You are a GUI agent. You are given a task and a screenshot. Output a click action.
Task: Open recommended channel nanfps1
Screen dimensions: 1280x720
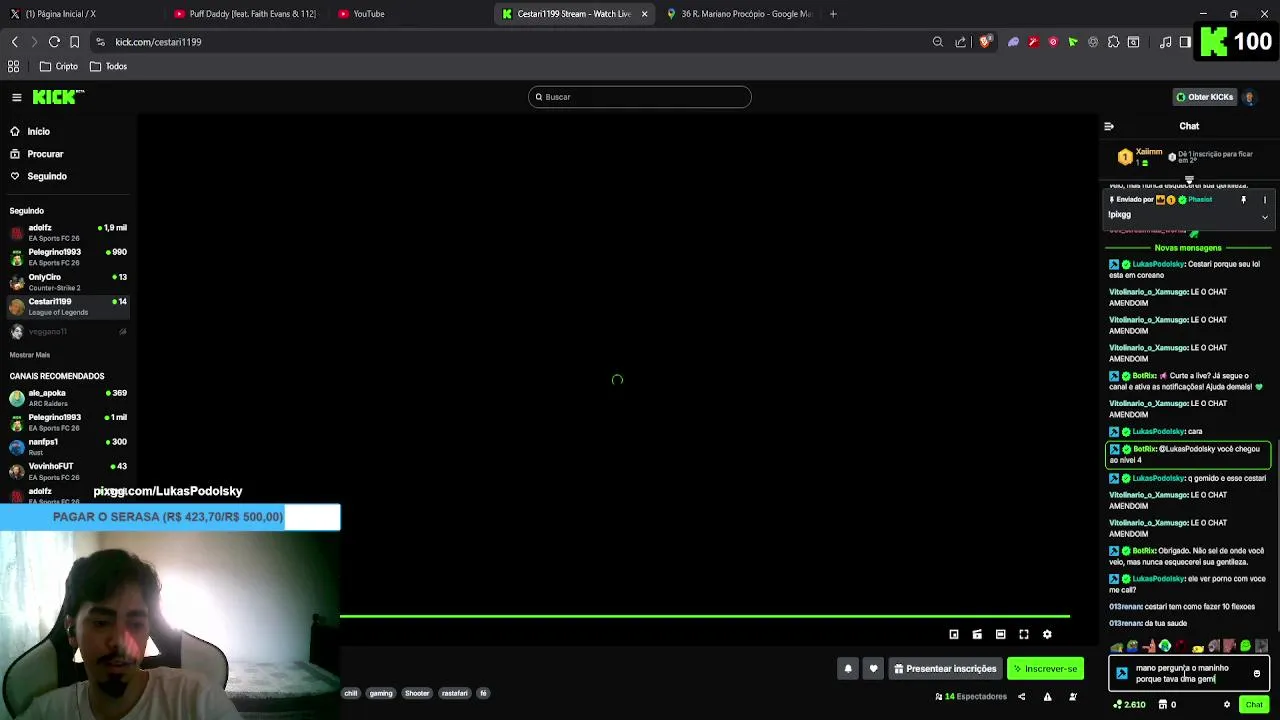68,446
